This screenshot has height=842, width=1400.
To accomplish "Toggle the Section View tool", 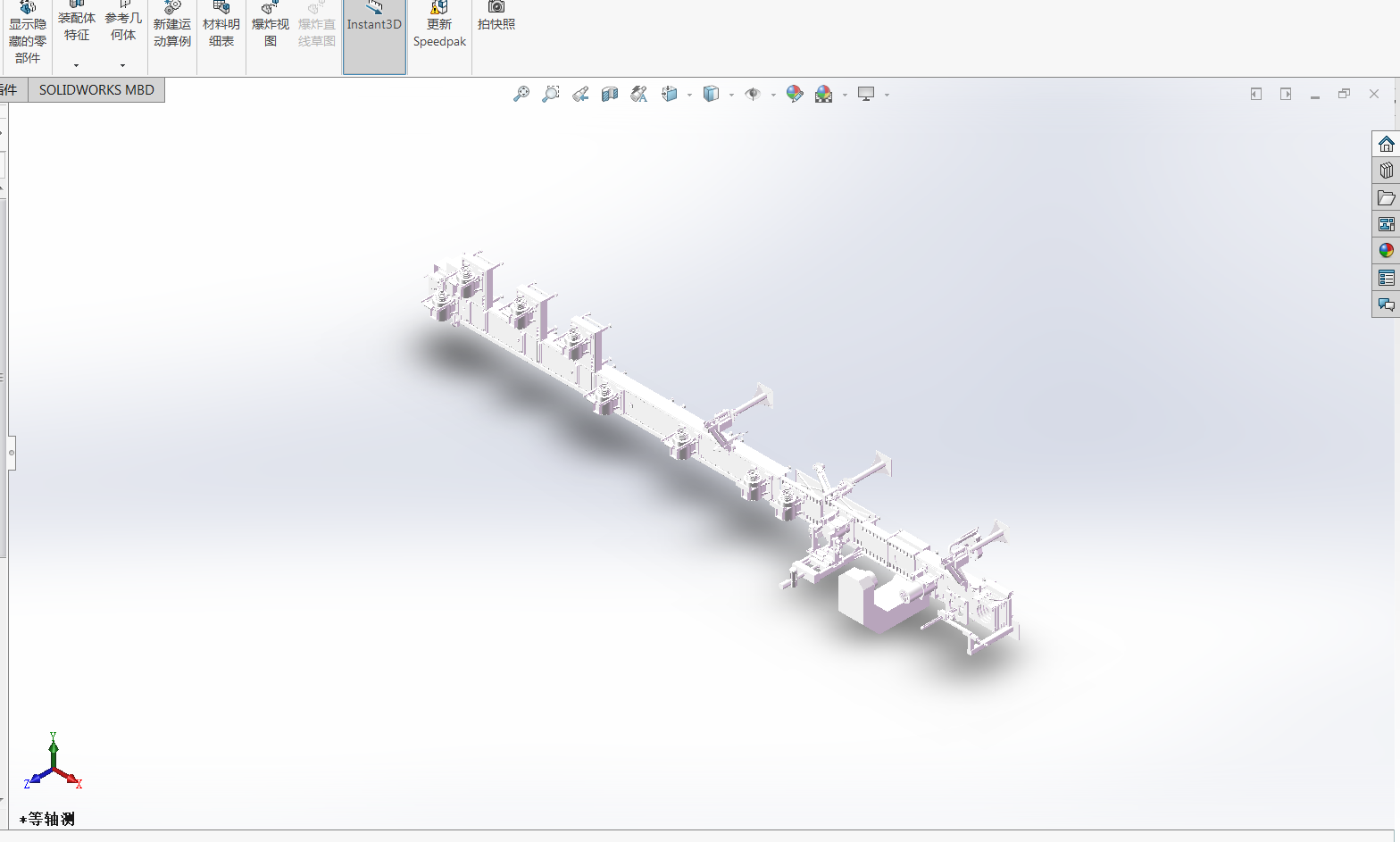I will [x=610, y=94].
